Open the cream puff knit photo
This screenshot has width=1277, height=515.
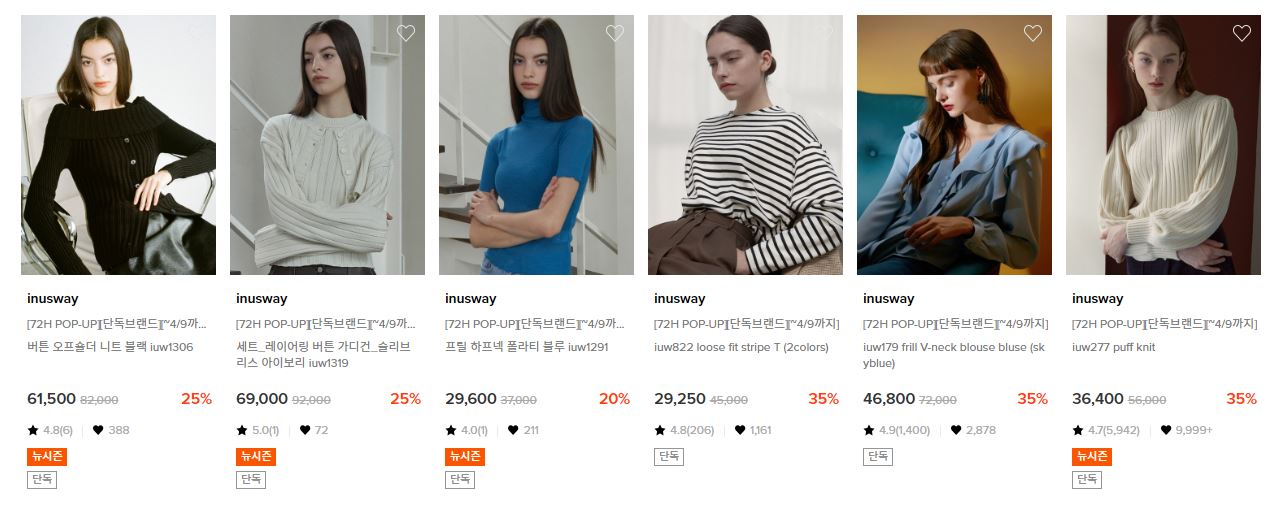click(x=1163, y=145)
